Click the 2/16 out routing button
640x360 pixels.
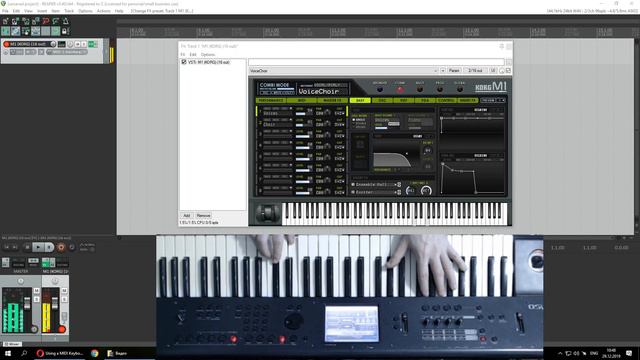click(x=475, y=71)
